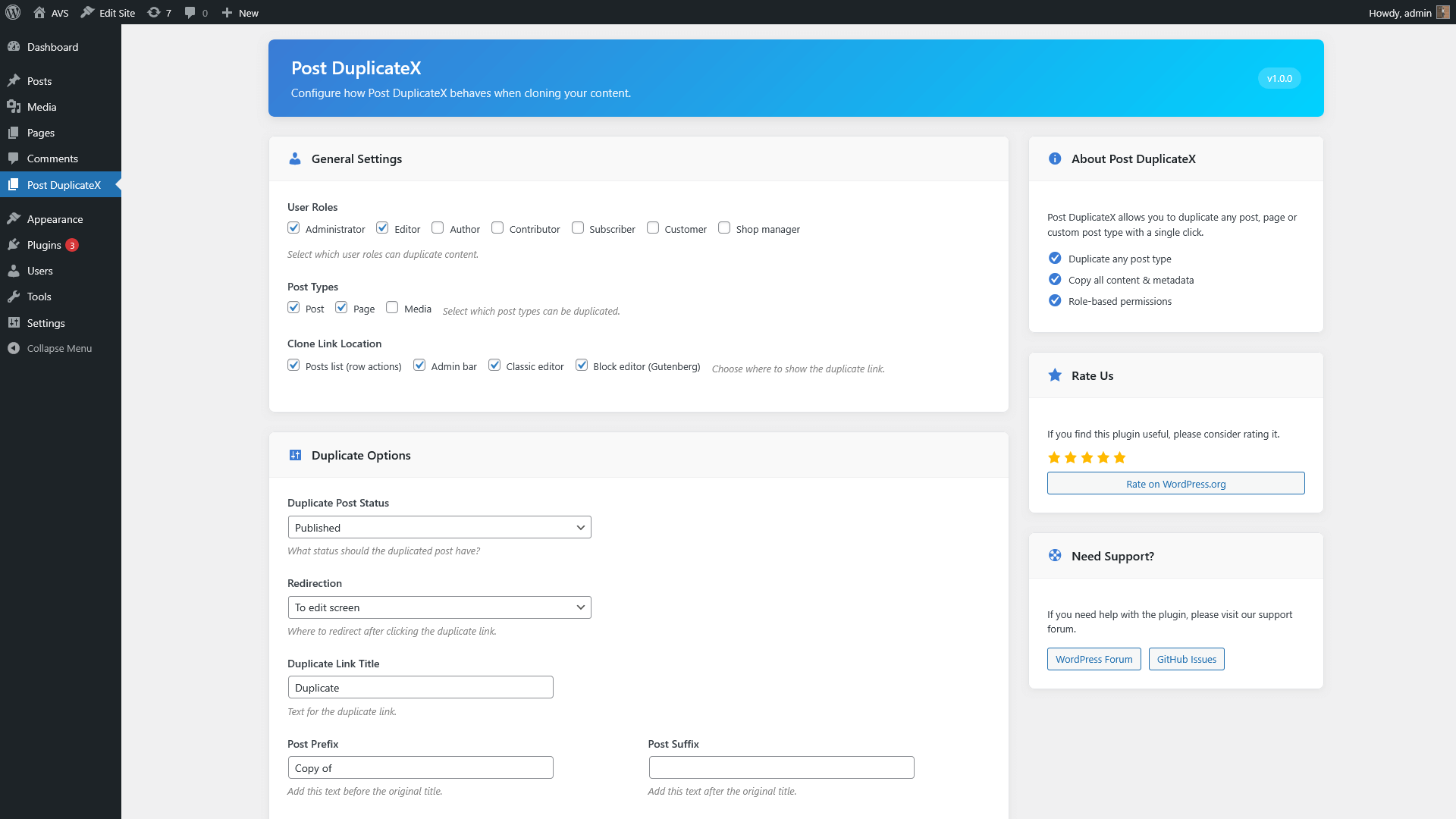
Task: Click the Posts pushpin icon
Action: pyautogui.click(x=14, y=81)
